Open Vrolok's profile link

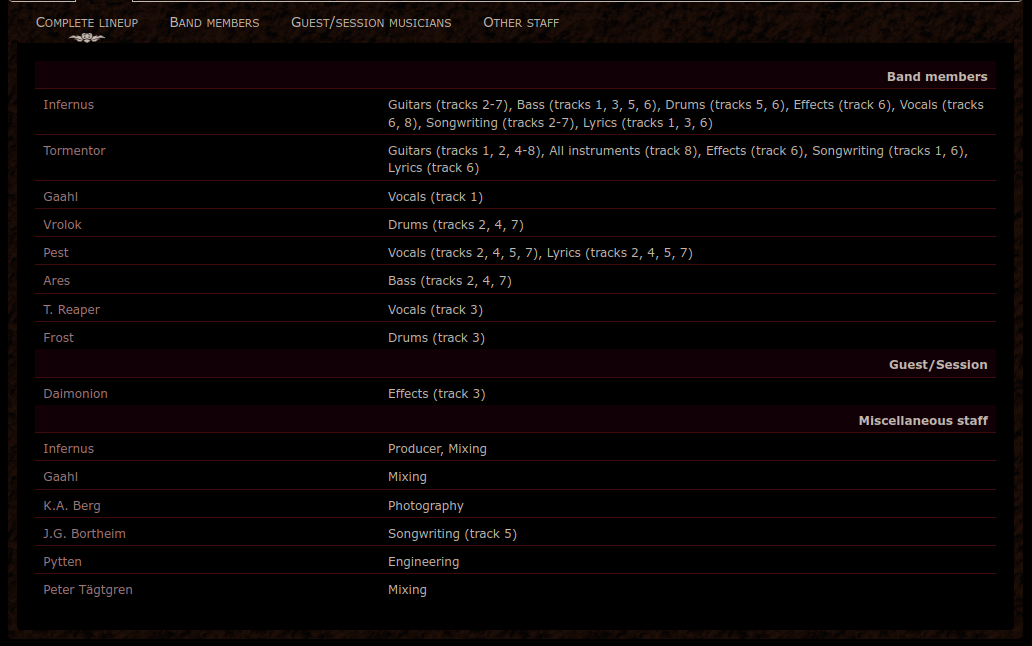(x=63, y=225)
